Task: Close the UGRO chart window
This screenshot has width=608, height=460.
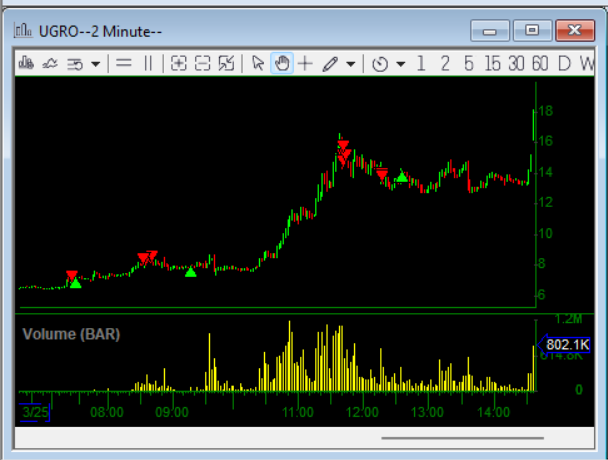Action: click(575, 31)
